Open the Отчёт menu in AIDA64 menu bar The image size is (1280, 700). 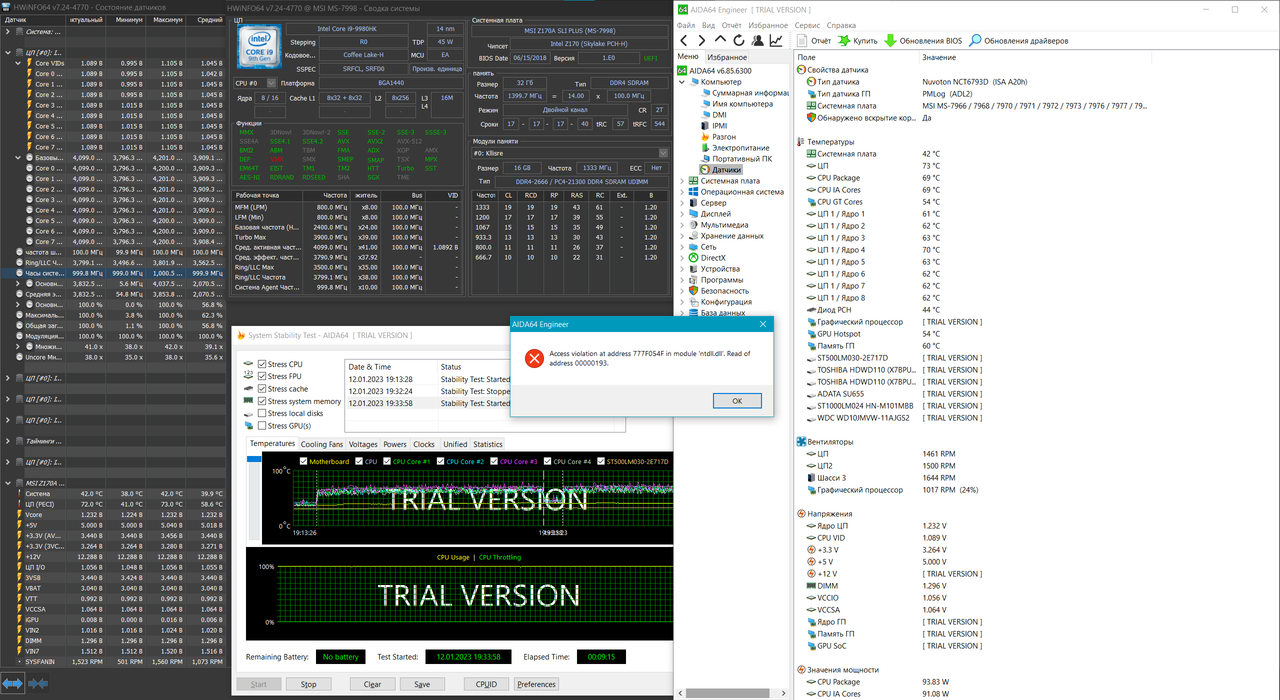[x=731, y=24]
